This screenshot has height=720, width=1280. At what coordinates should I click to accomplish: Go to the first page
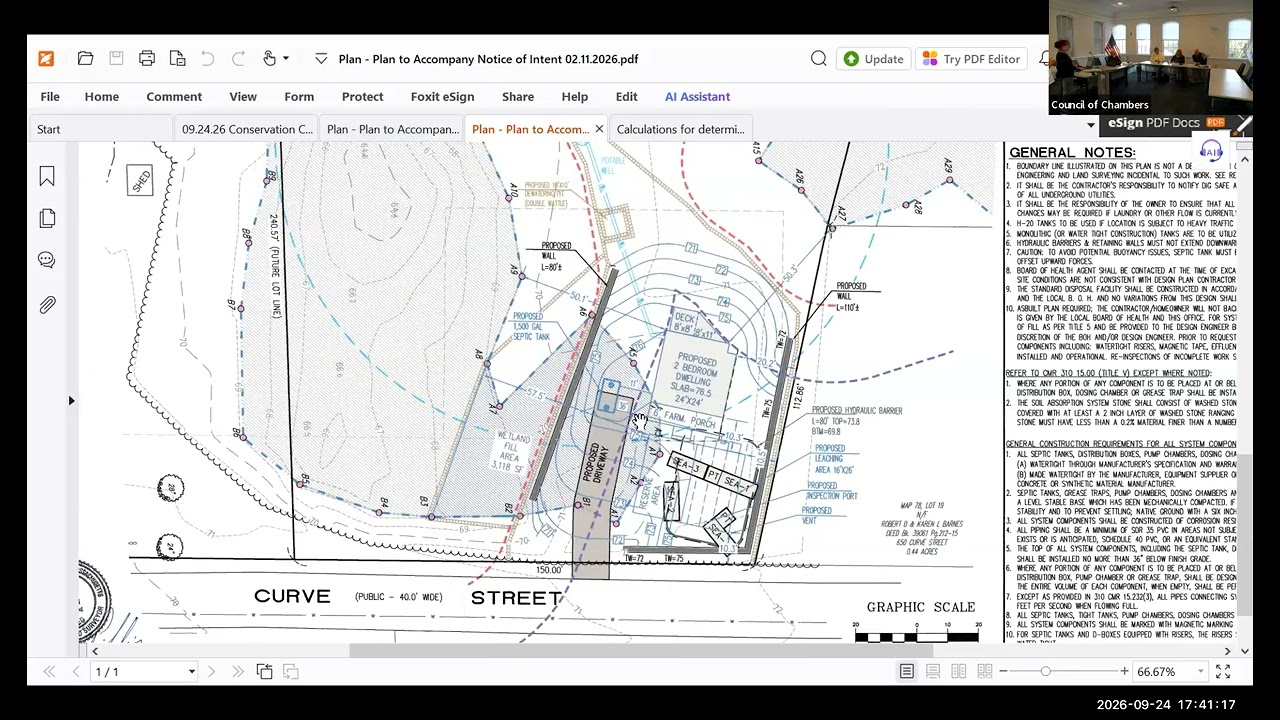49,672
